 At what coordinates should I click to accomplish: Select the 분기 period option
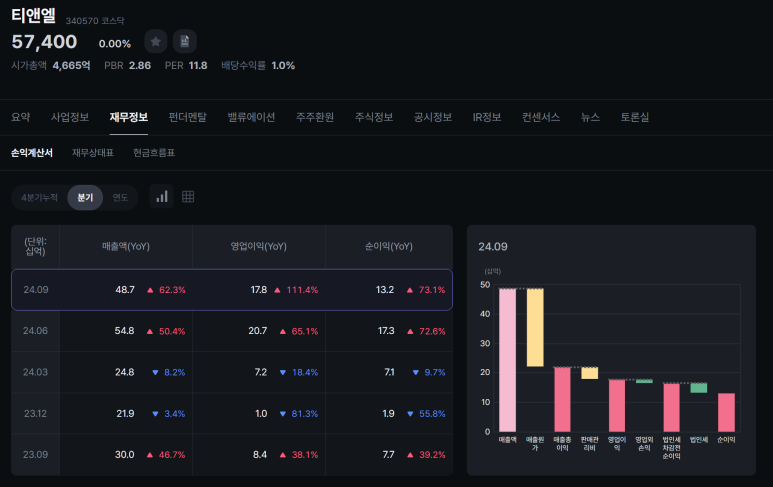point(85,198)
